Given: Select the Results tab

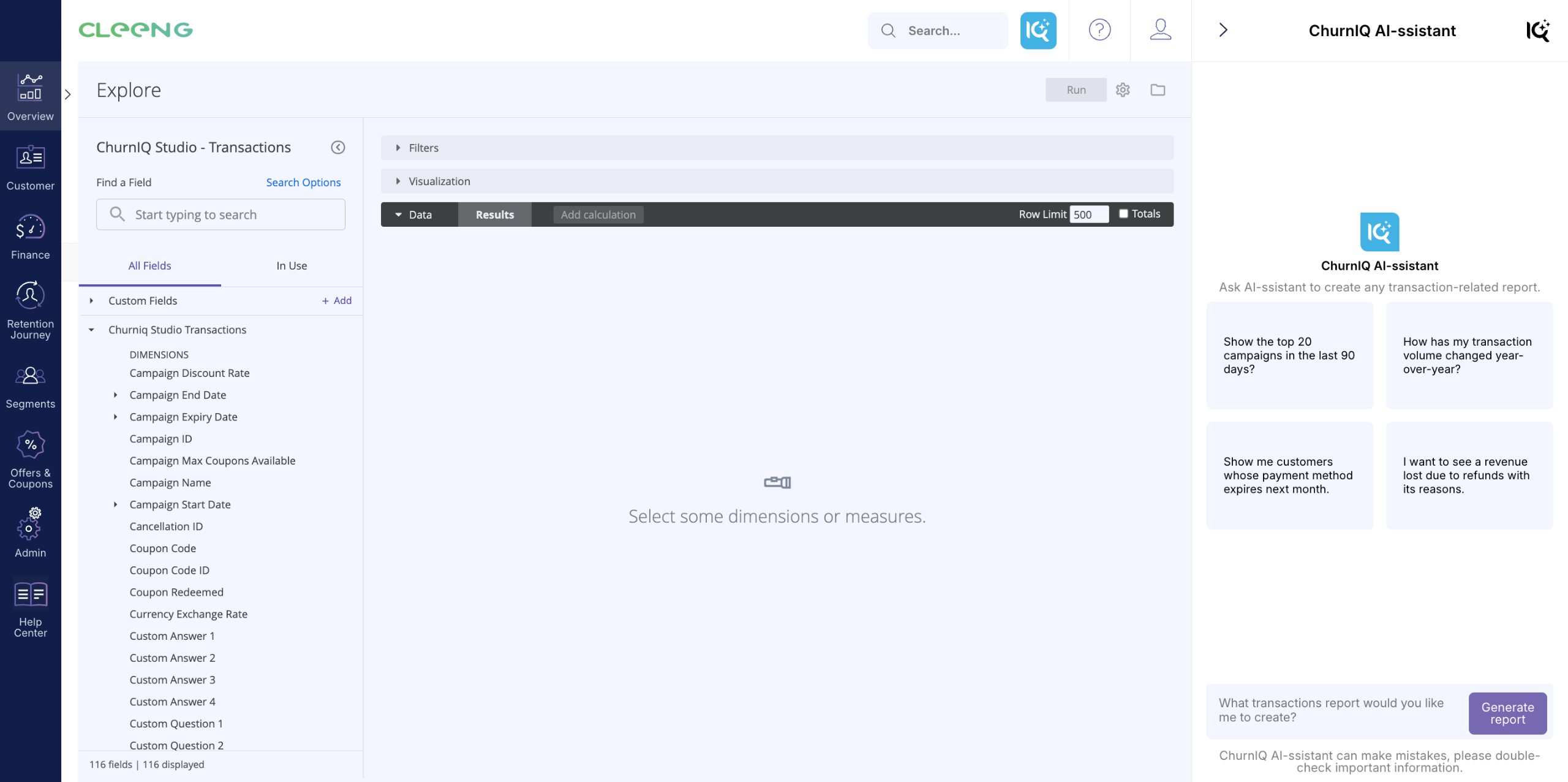Looking at the screenshot, I should [494, 214].
